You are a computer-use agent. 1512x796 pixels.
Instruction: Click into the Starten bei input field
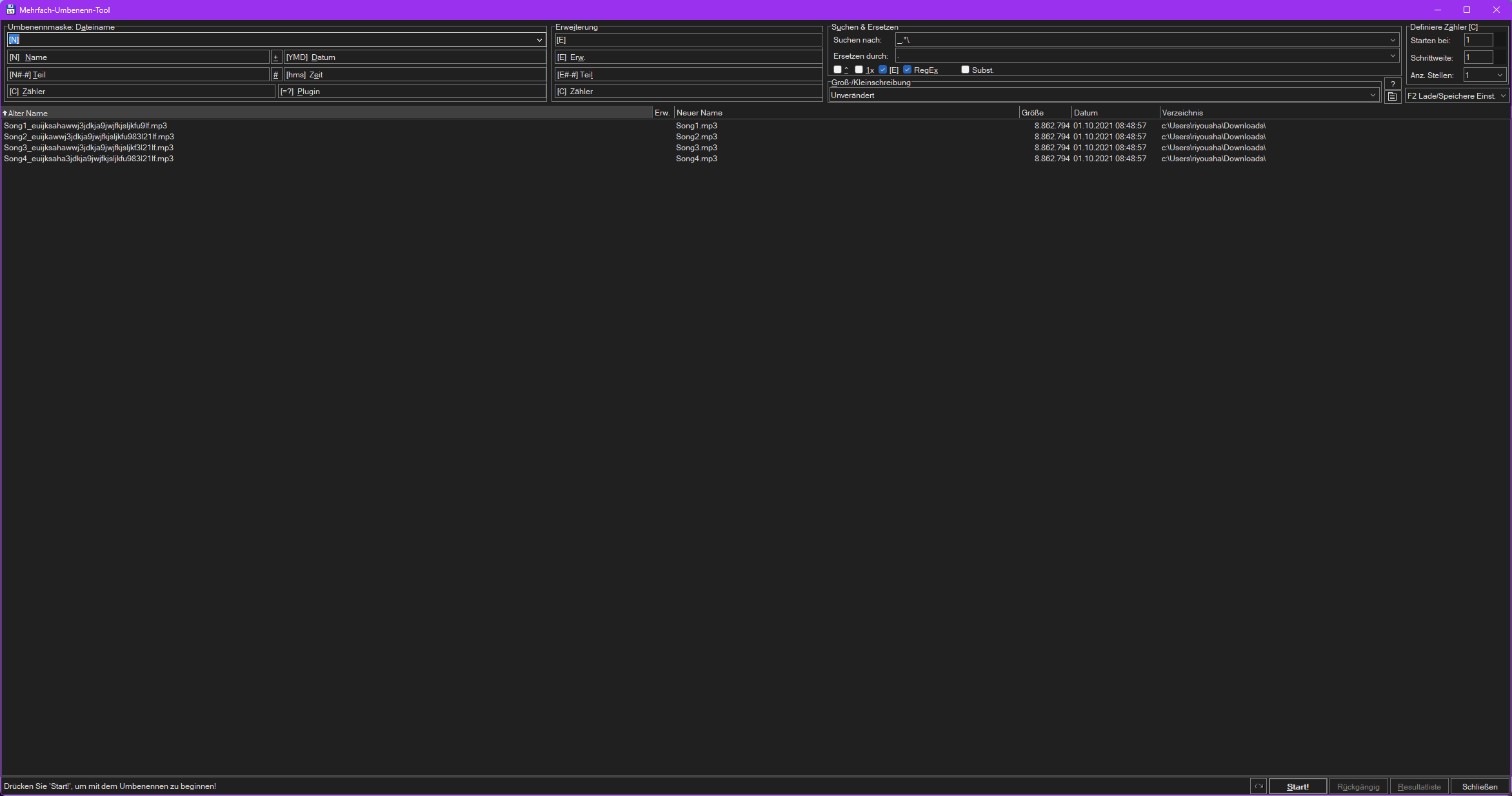[x=1477, y=40]
